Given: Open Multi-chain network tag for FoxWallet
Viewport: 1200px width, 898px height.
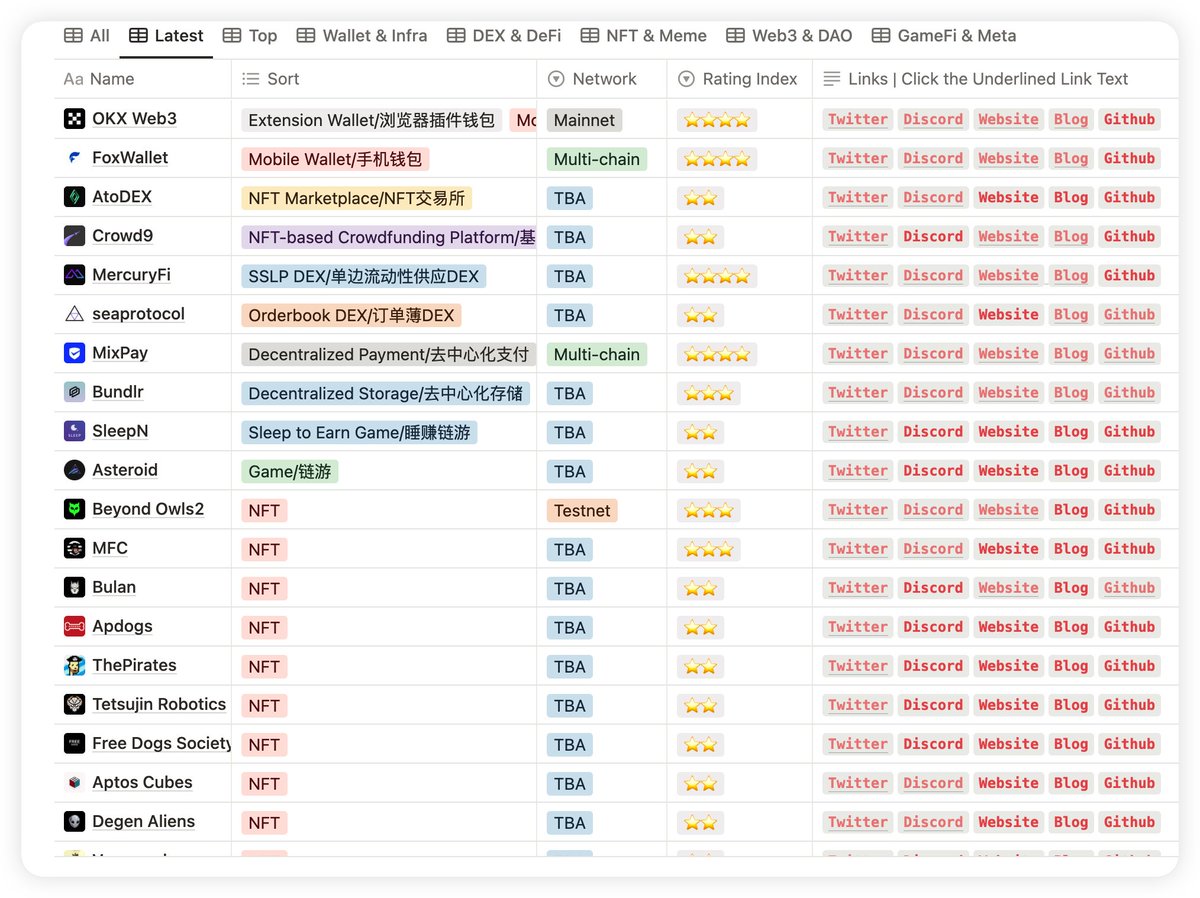Looking at the screenshot, I should [597, 159].
